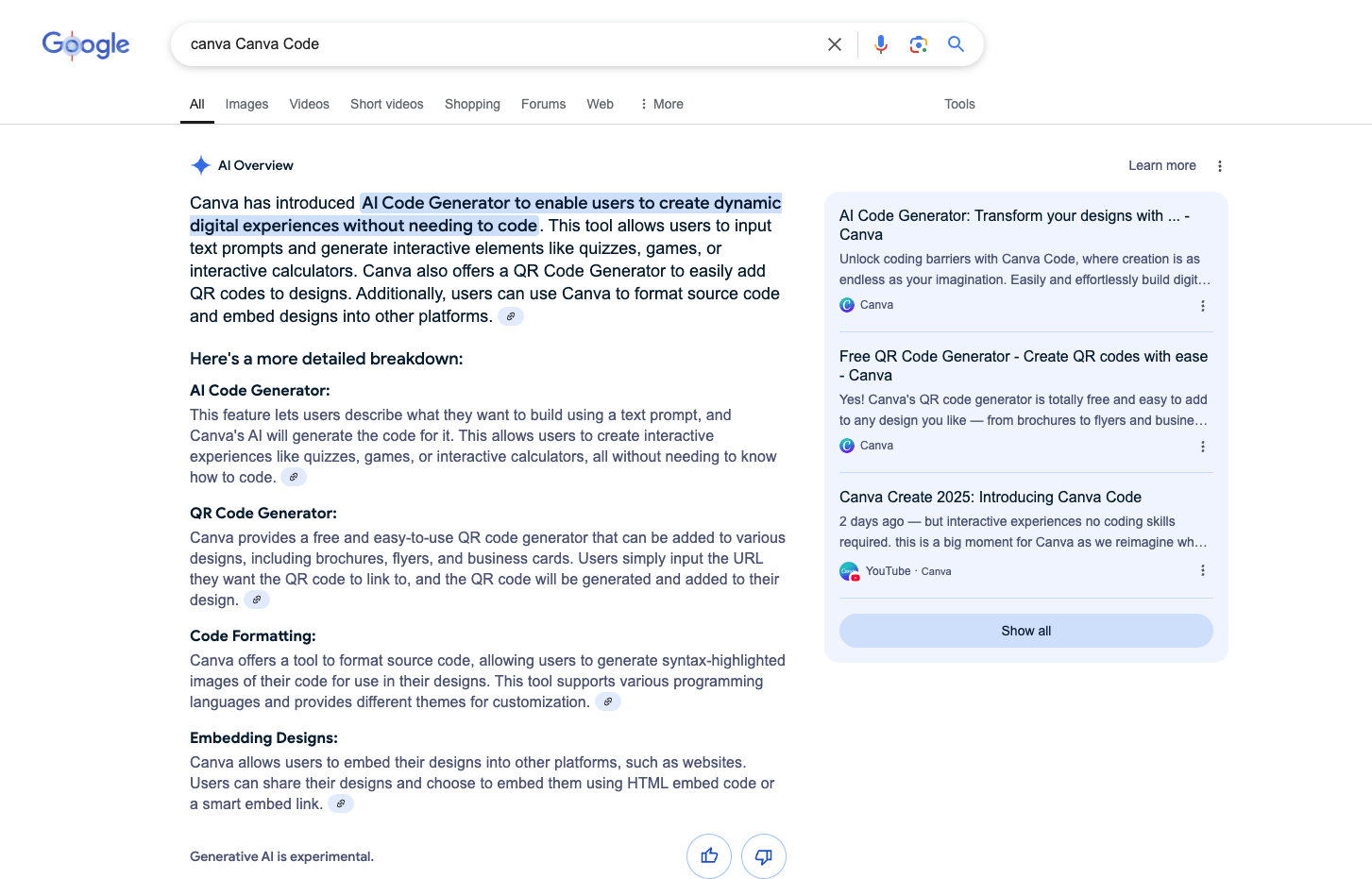Image resolution: width=1372 pixels, height=879 pixels.
Task: Open the Forums tab
Action: (x=544, y=104)
